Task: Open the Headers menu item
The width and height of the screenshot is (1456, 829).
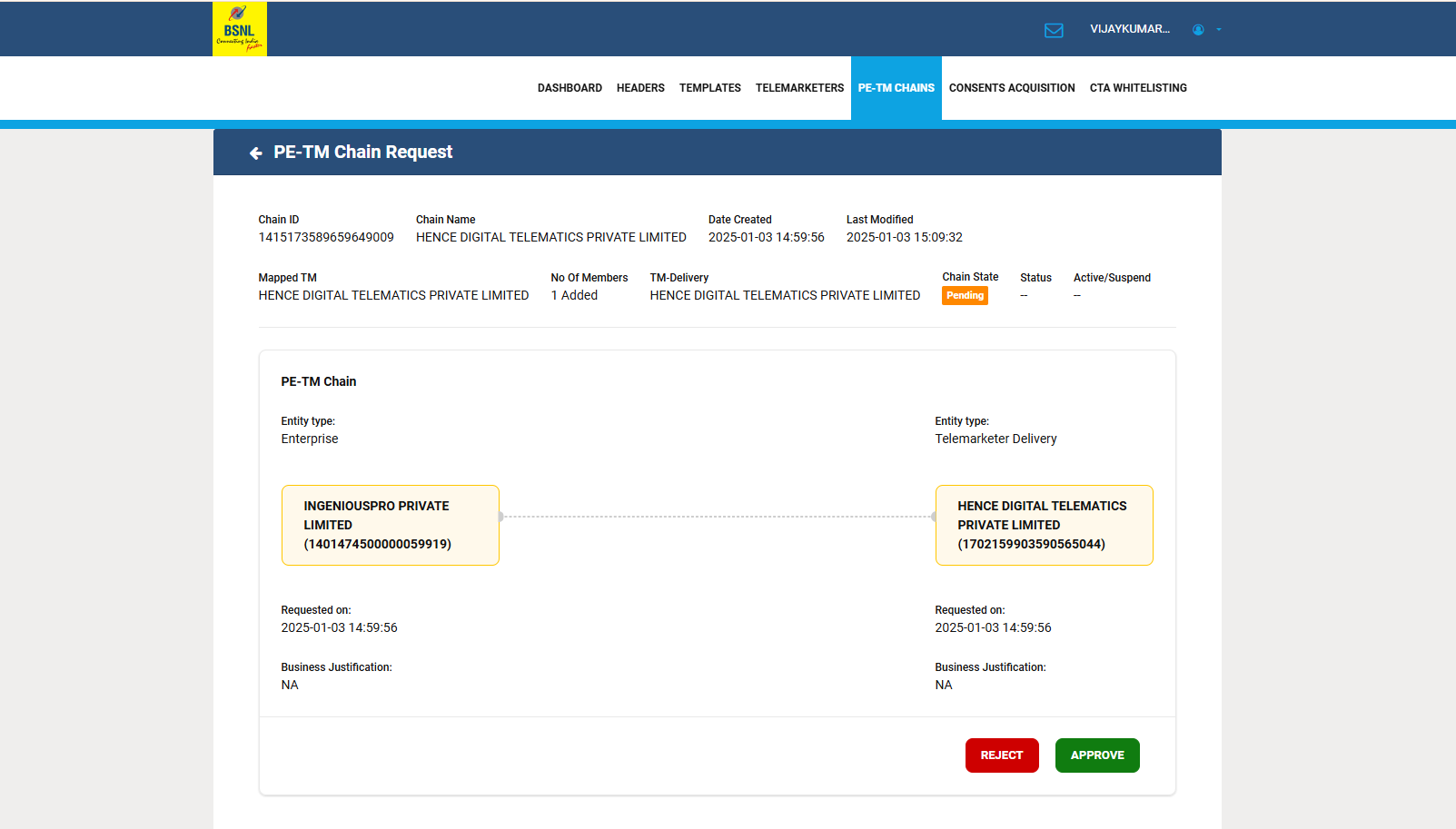Action: (640, 88)
